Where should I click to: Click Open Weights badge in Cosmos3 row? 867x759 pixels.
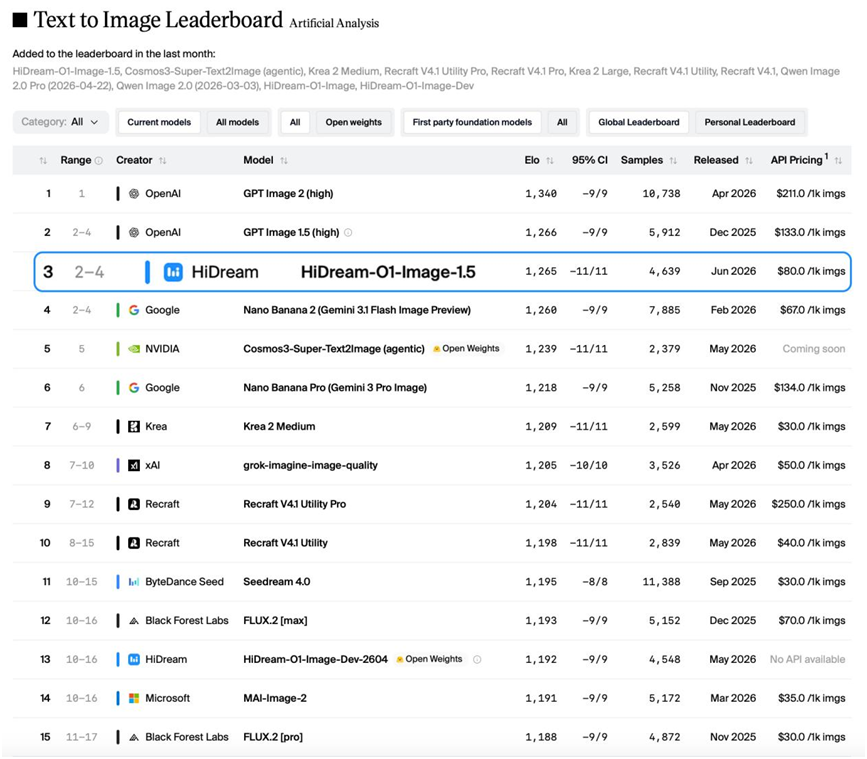pyautogui.click(x=467, y=349)
